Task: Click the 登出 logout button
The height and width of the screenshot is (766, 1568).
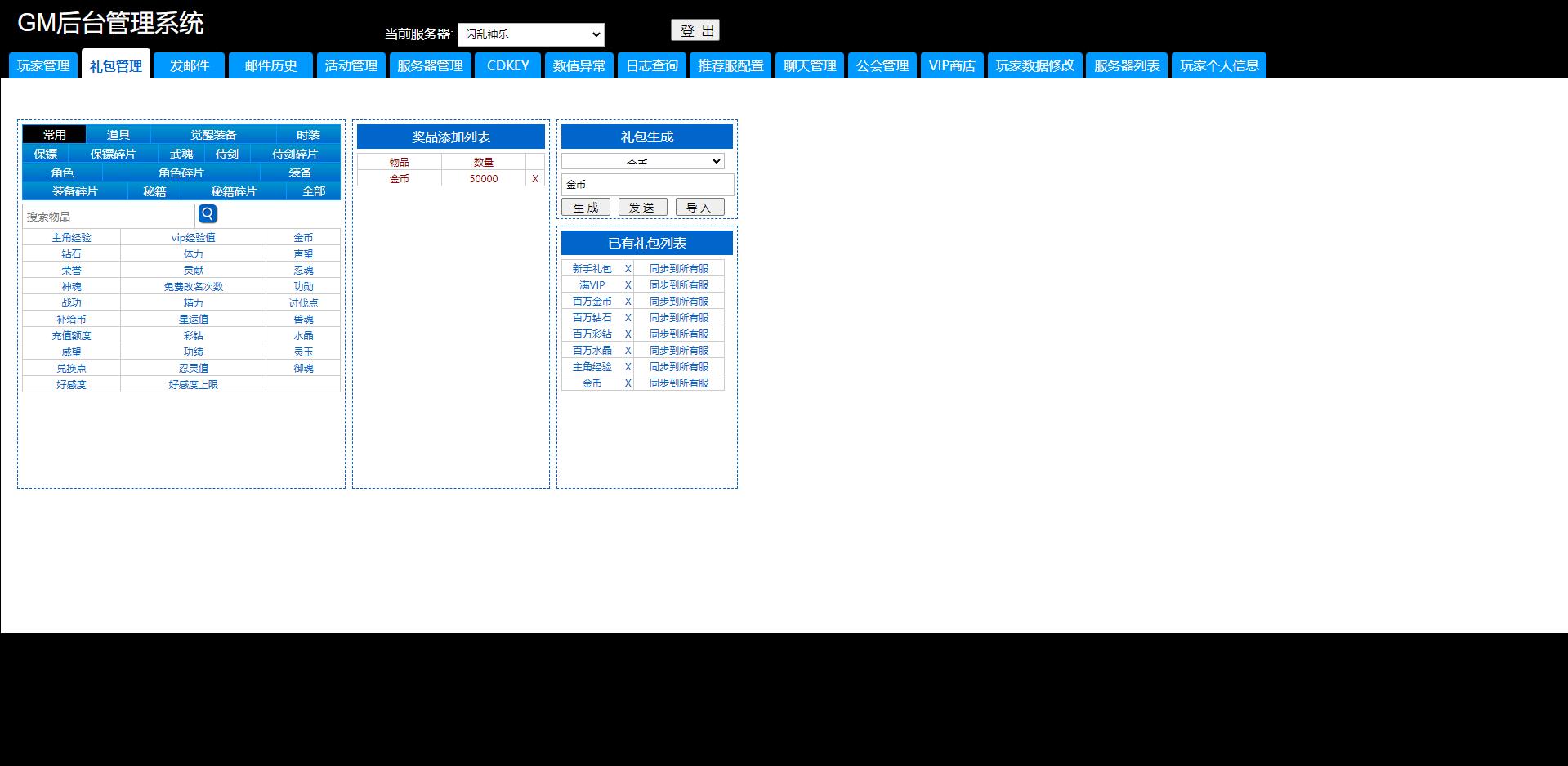Action: (695, 31)
